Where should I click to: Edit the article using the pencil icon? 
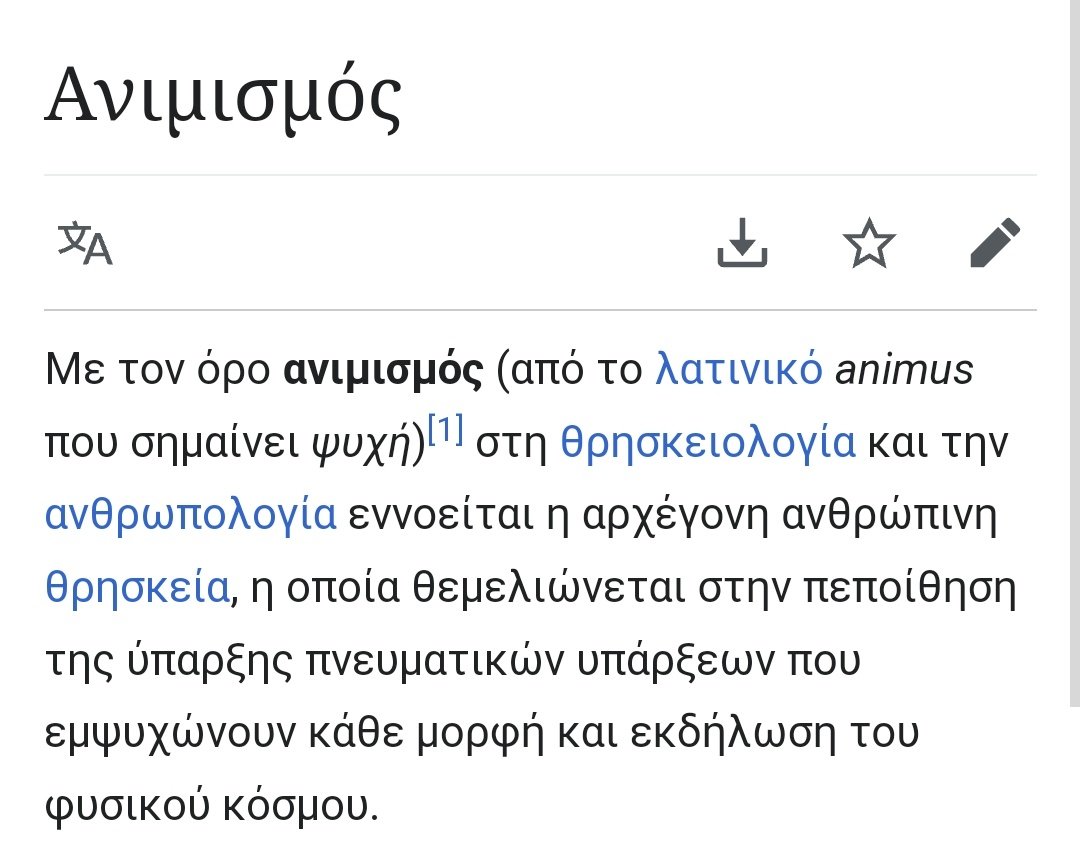coord(996,244)
